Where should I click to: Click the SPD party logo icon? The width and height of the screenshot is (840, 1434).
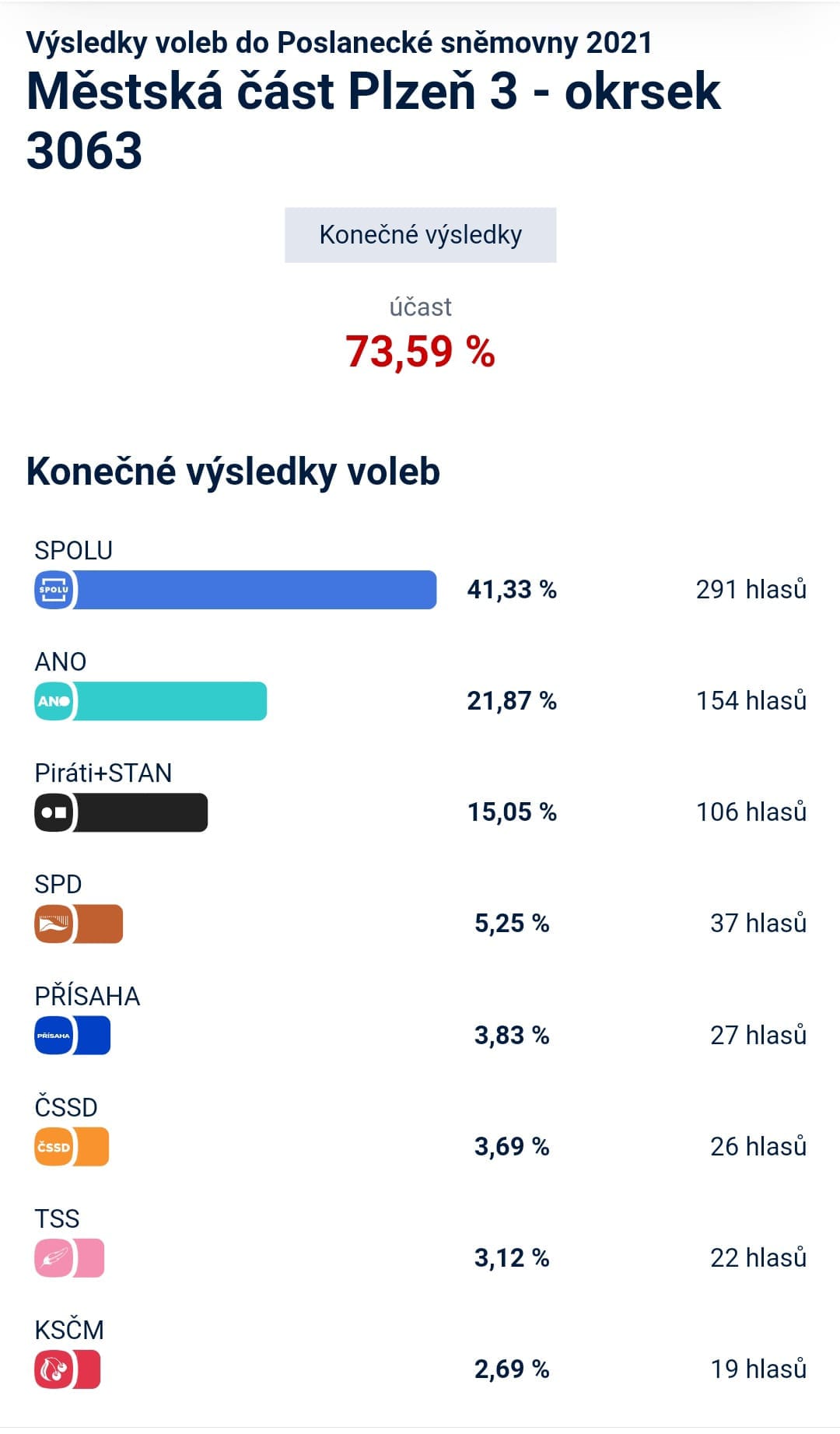[54, 924]
